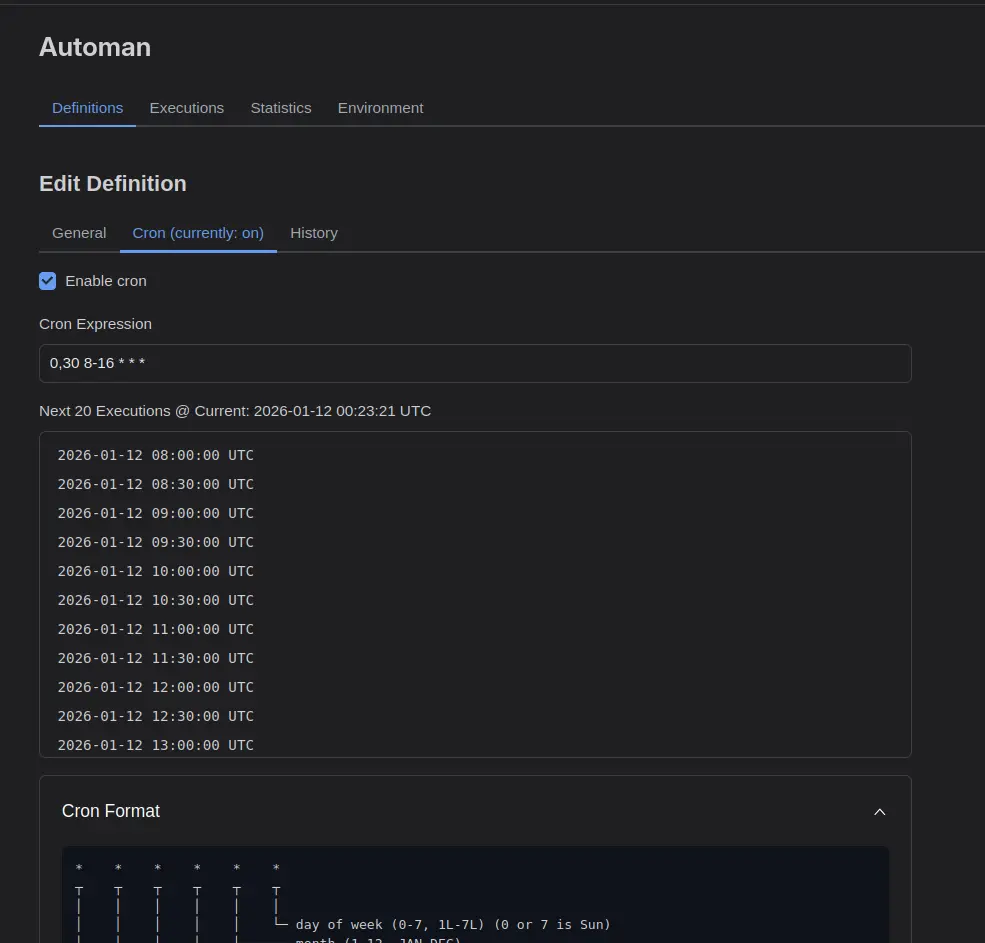Viewport: 985px width, 943px height.
Task: Click the Cron Format panel title
Action: pyautogui.click(x=111, y=811)
